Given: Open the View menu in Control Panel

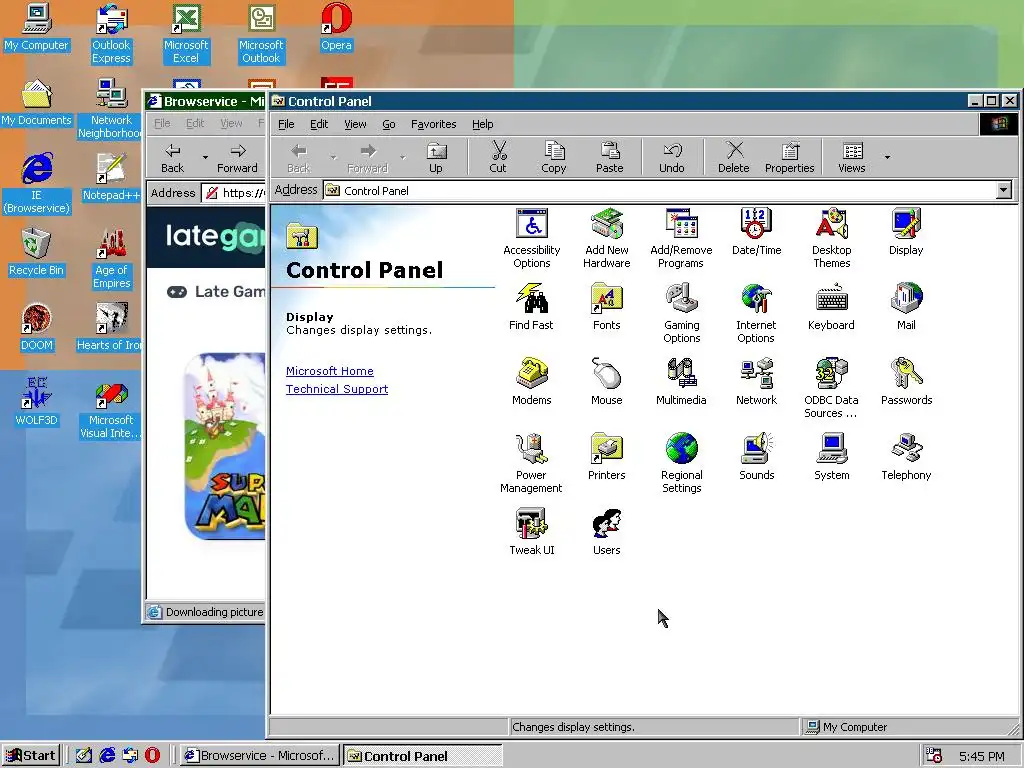Looking at the screenshot, I should coord(355,124).
